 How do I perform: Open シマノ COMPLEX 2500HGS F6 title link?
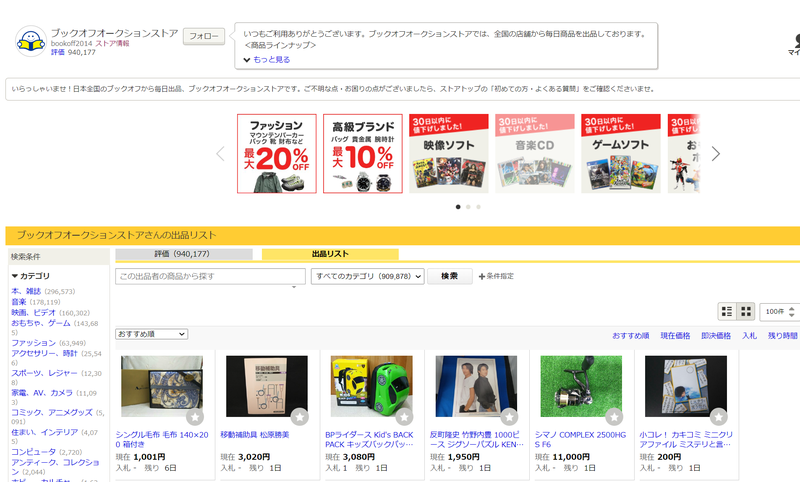(x=581, y=439)
